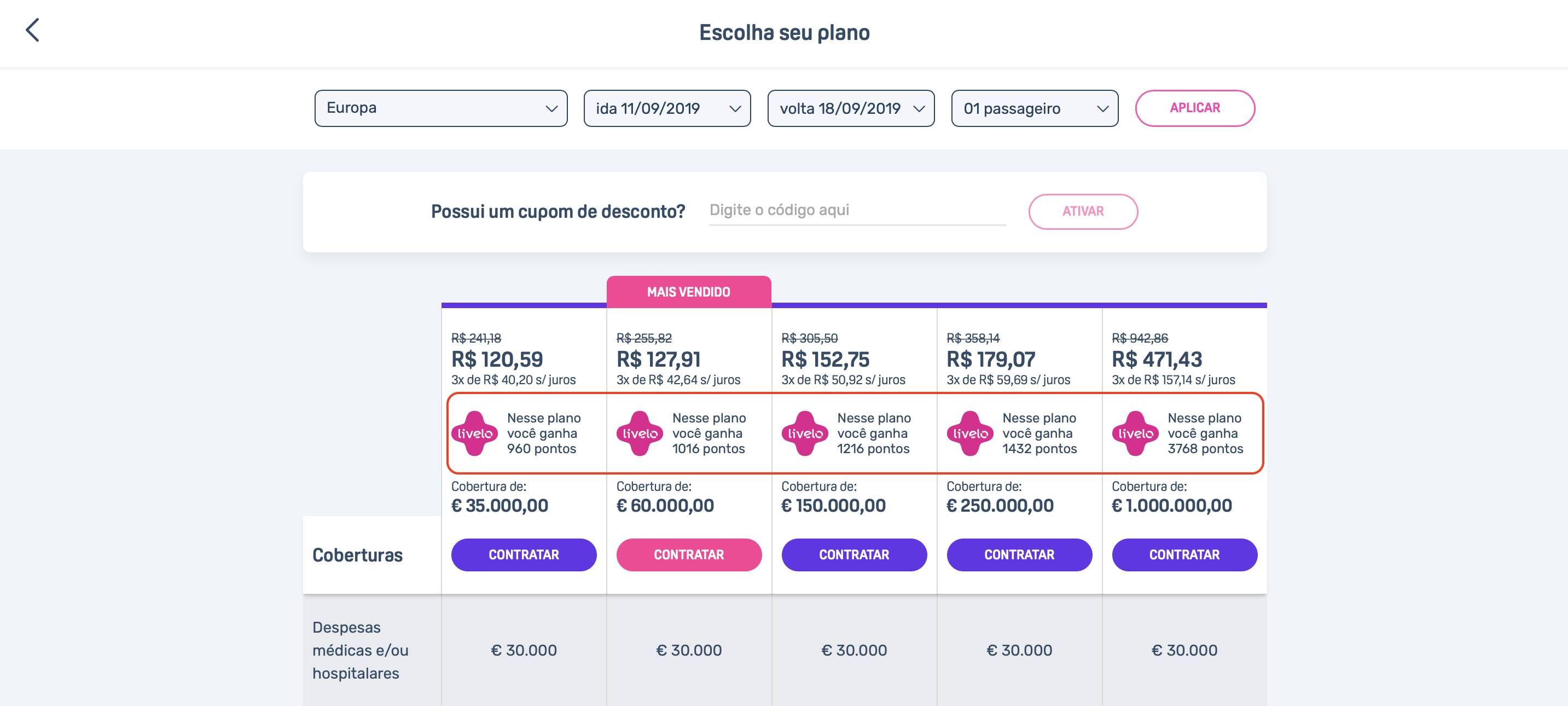
Task: Click Livelo logo in 960 pontos plan
Action: click(475, 433)
